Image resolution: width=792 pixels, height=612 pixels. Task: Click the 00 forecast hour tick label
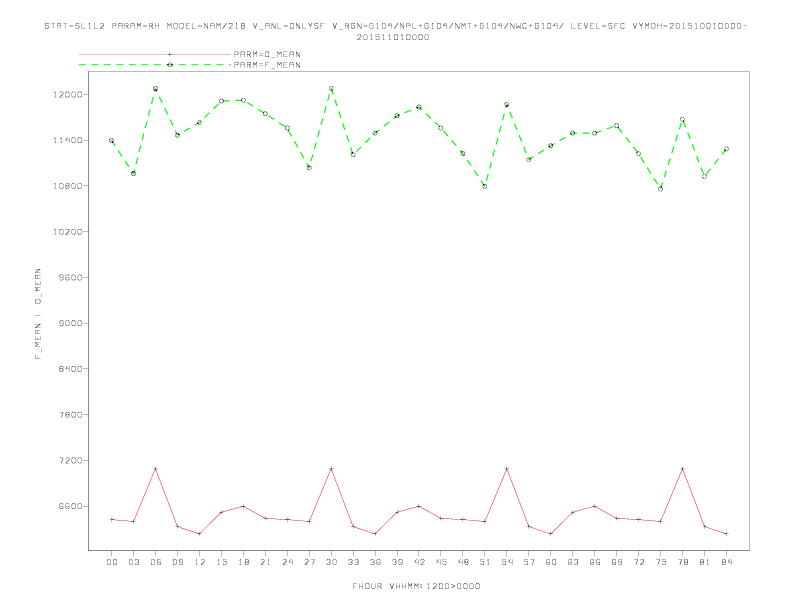coord(112,562)
